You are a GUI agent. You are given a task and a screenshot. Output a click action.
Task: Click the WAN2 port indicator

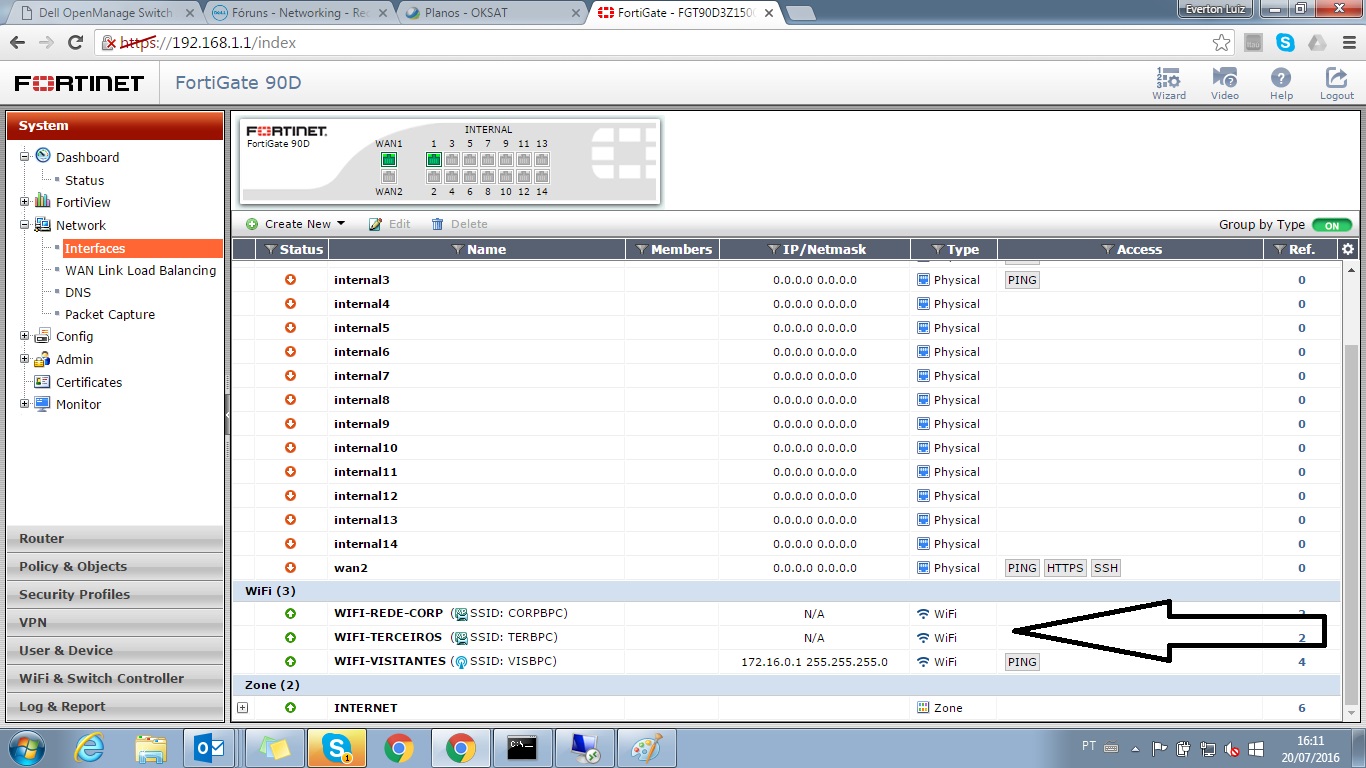(389, 177)
